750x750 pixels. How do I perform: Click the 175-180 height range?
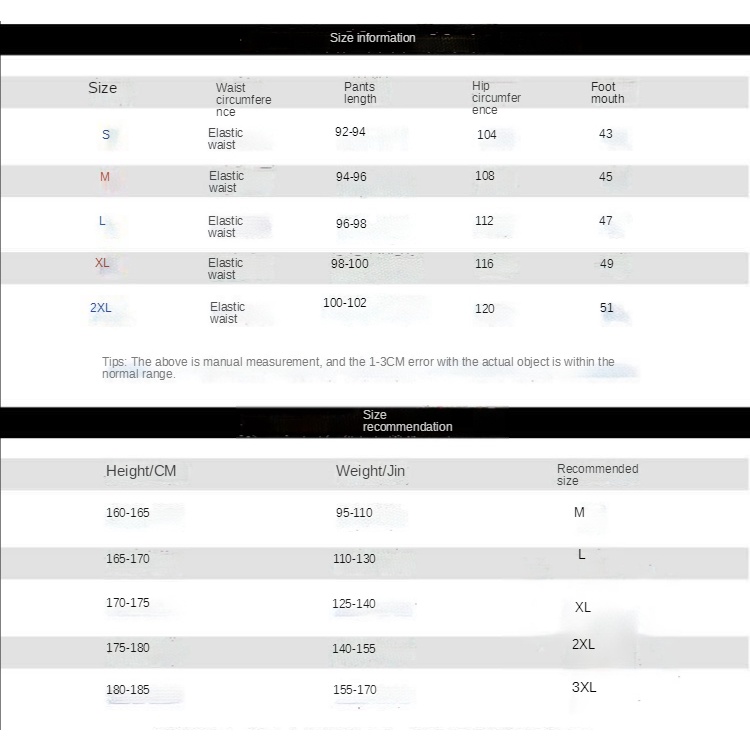(x=128, y=648)
